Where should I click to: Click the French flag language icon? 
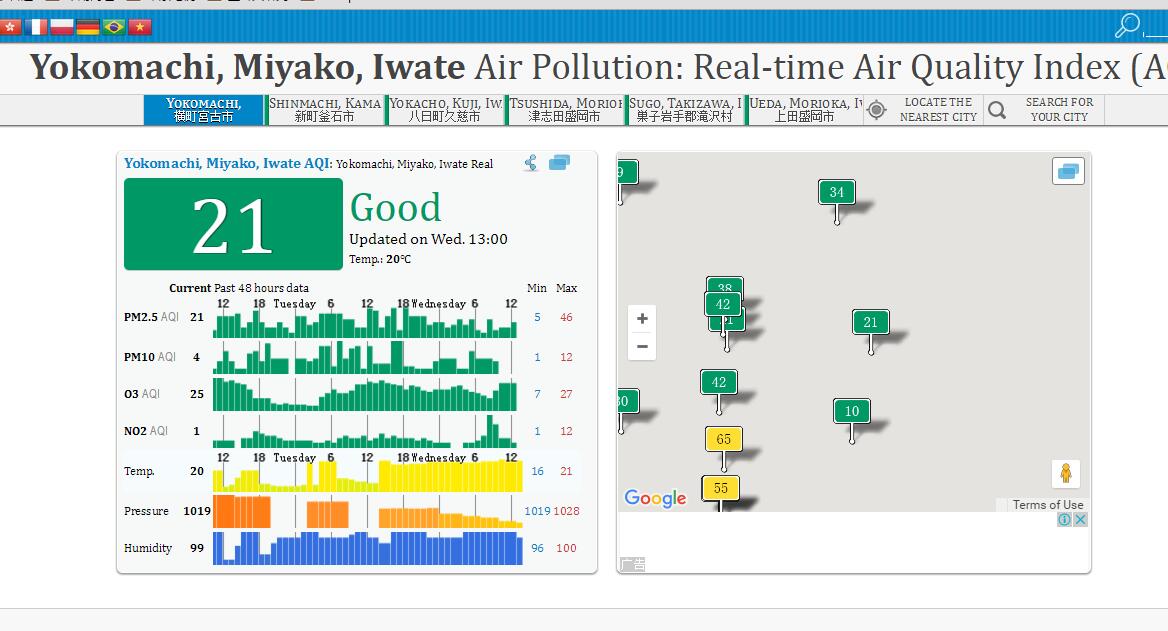[x=36, y=28]
